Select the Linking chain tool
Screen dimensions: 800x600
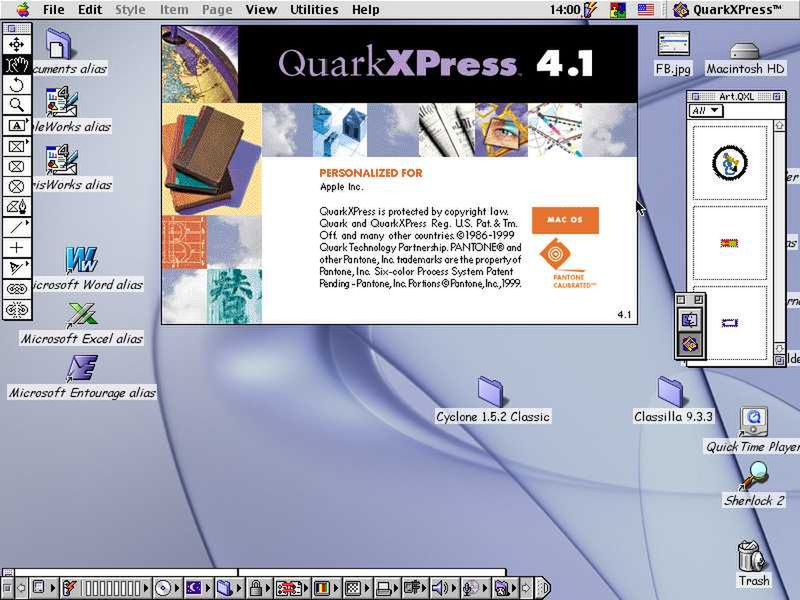tap(16, 289)
